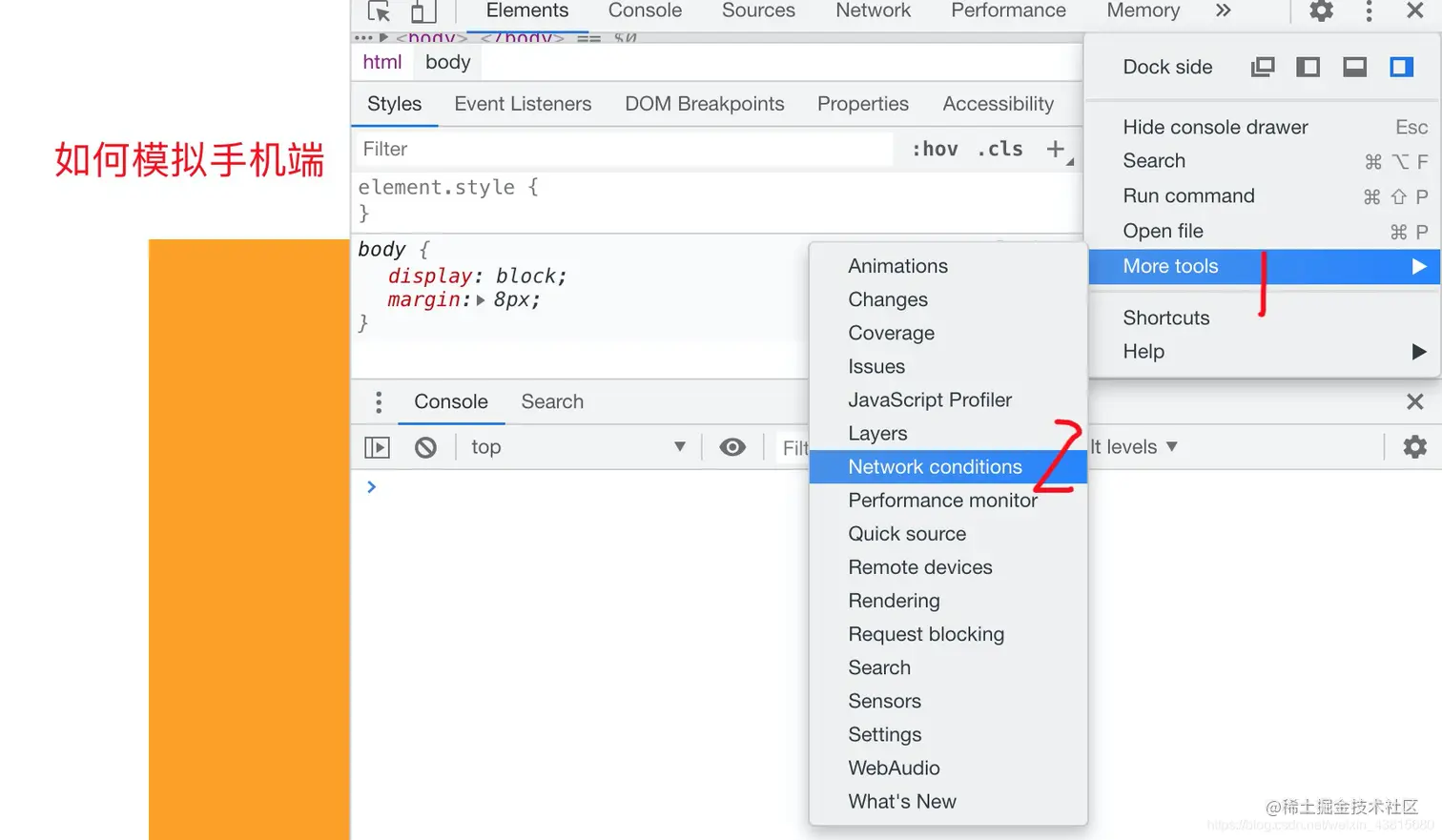
Task: Activate the inspect element picker icon
Action: (x=380, y=11)
